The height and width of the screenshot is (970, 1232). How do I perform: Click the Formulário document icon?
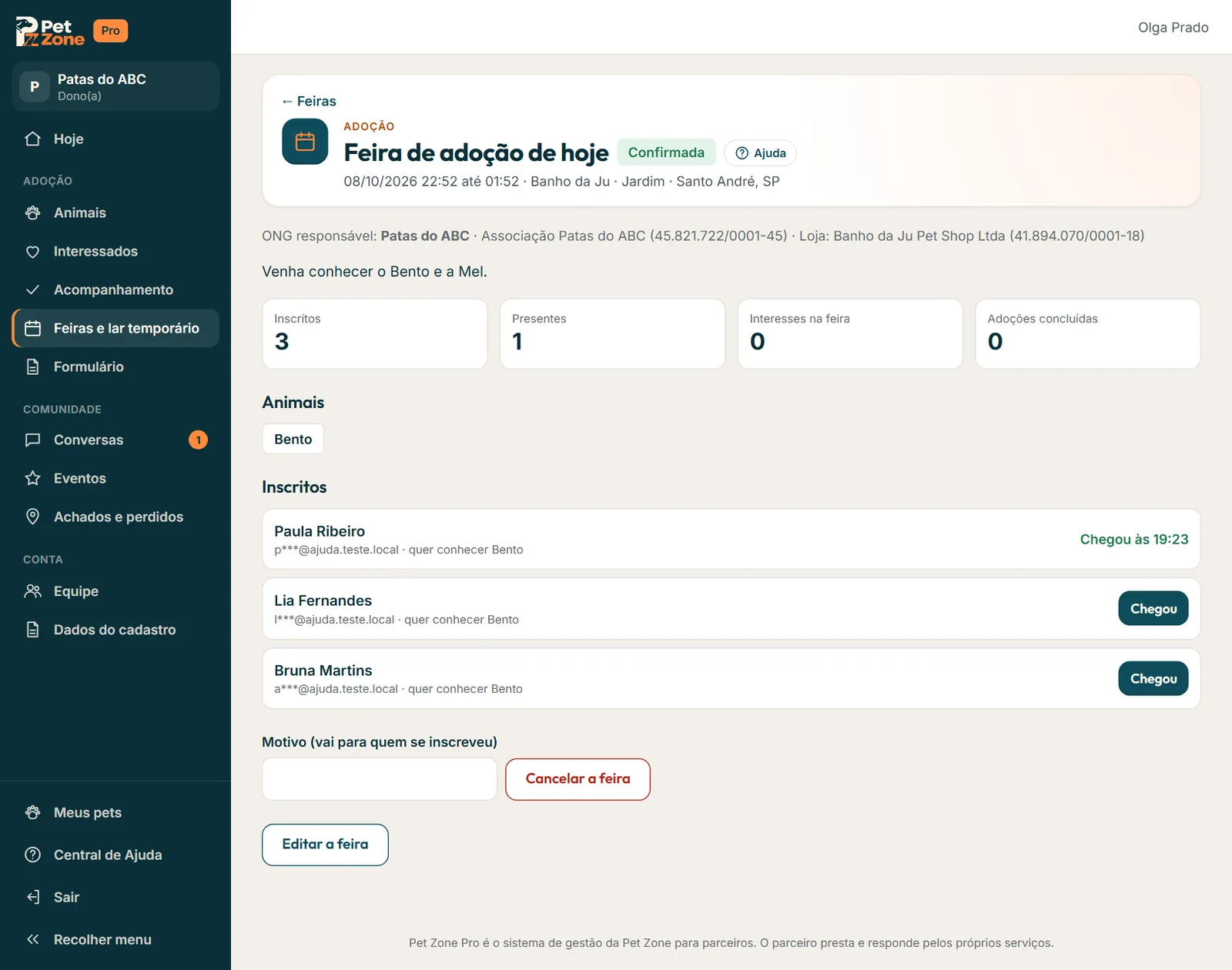[x=32, y=366]
